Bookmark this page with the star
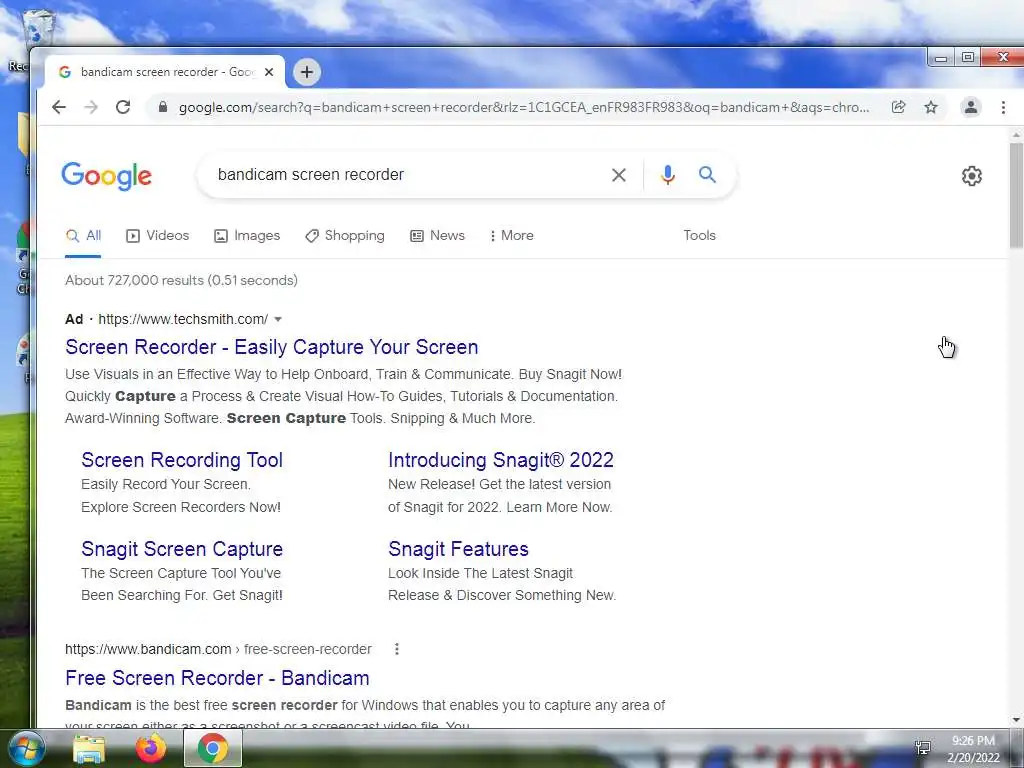The image size is (1024, 768). [x=931, y=107]
